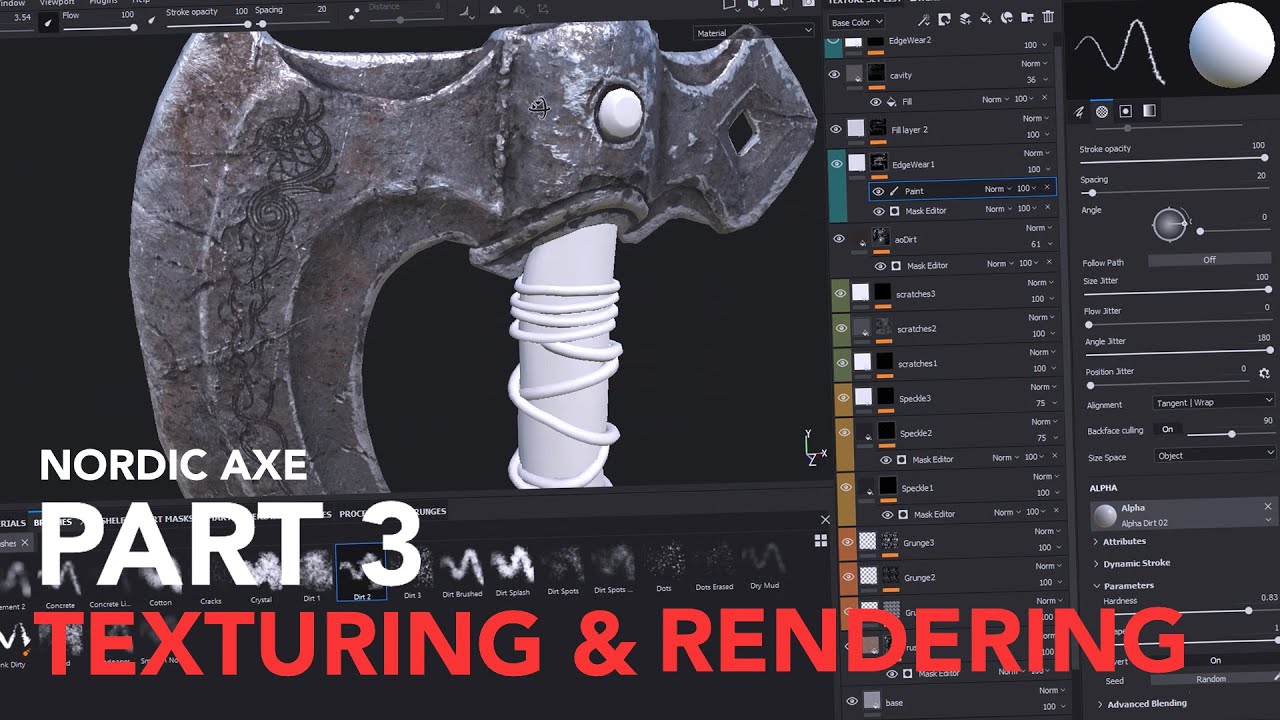This screenshot has height=720, width=1280.
Task: Hide the Paint effect under EdgeWear1
Action: [x=878, y=191]
